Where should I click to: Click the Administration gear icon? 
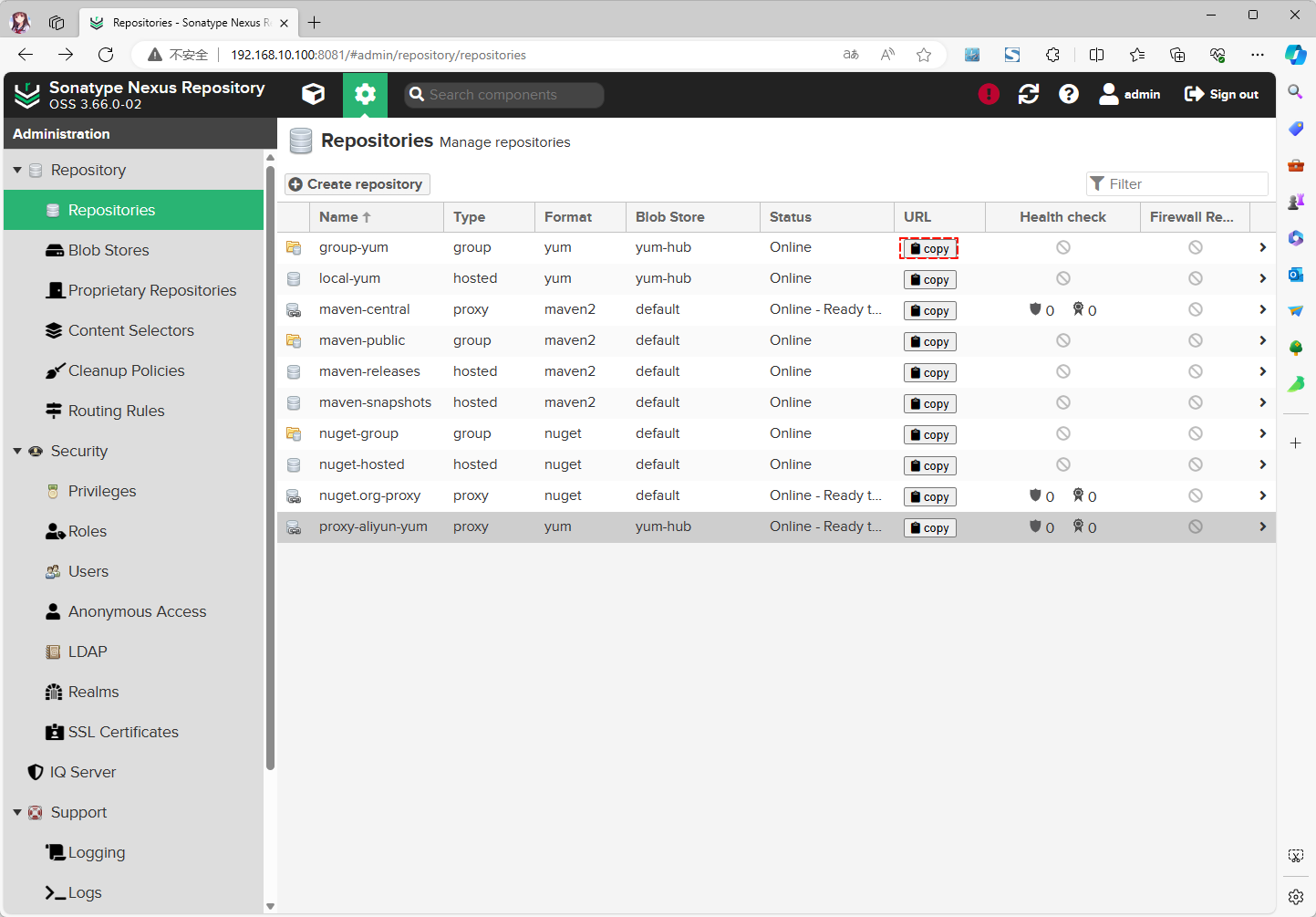coord(365,94)
